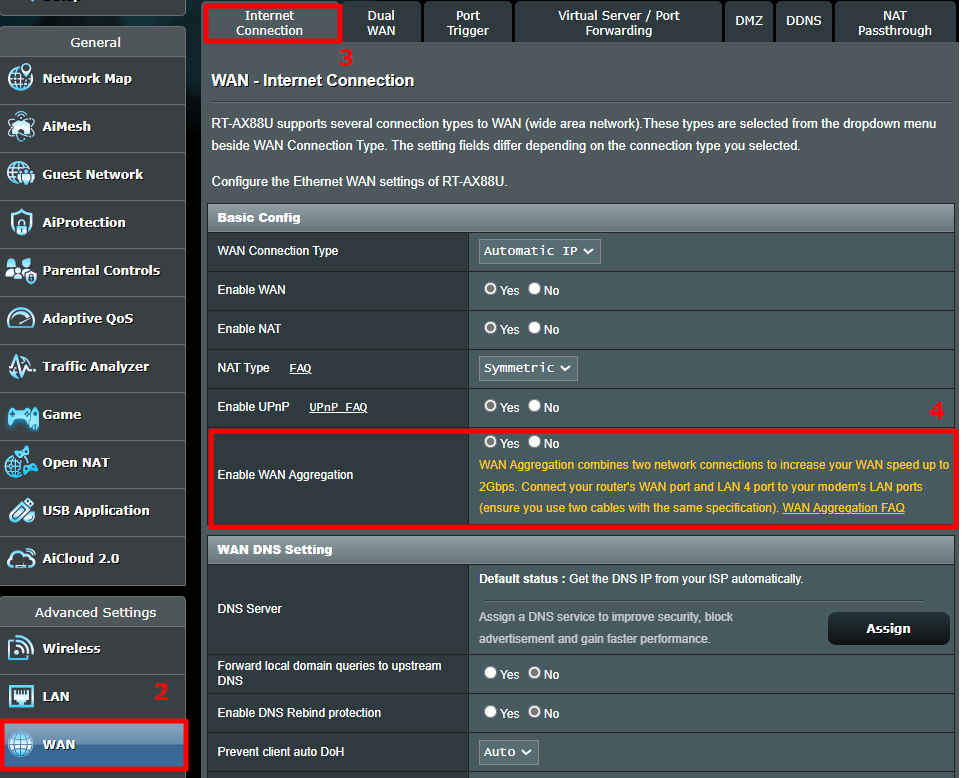Select the Guest Network globe icon
This screenshot has width=967, height=778.
pyautogui.click(x=20, y=174)
